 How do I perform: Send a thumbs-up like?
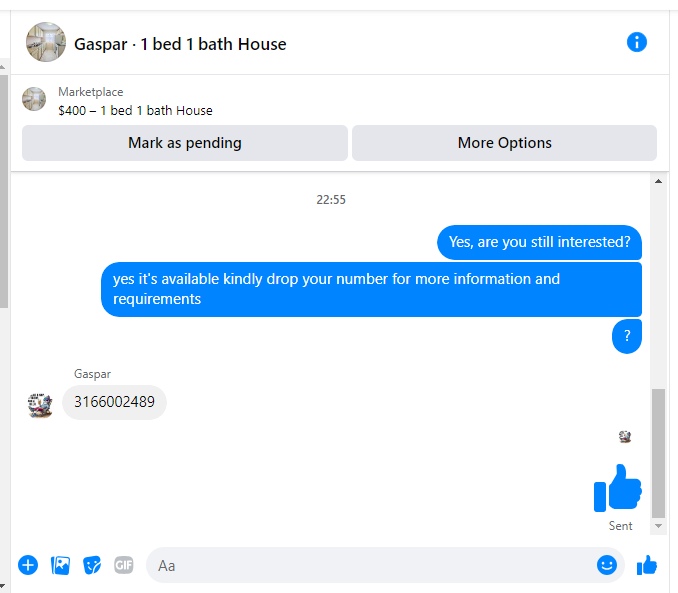coord(647,565)
